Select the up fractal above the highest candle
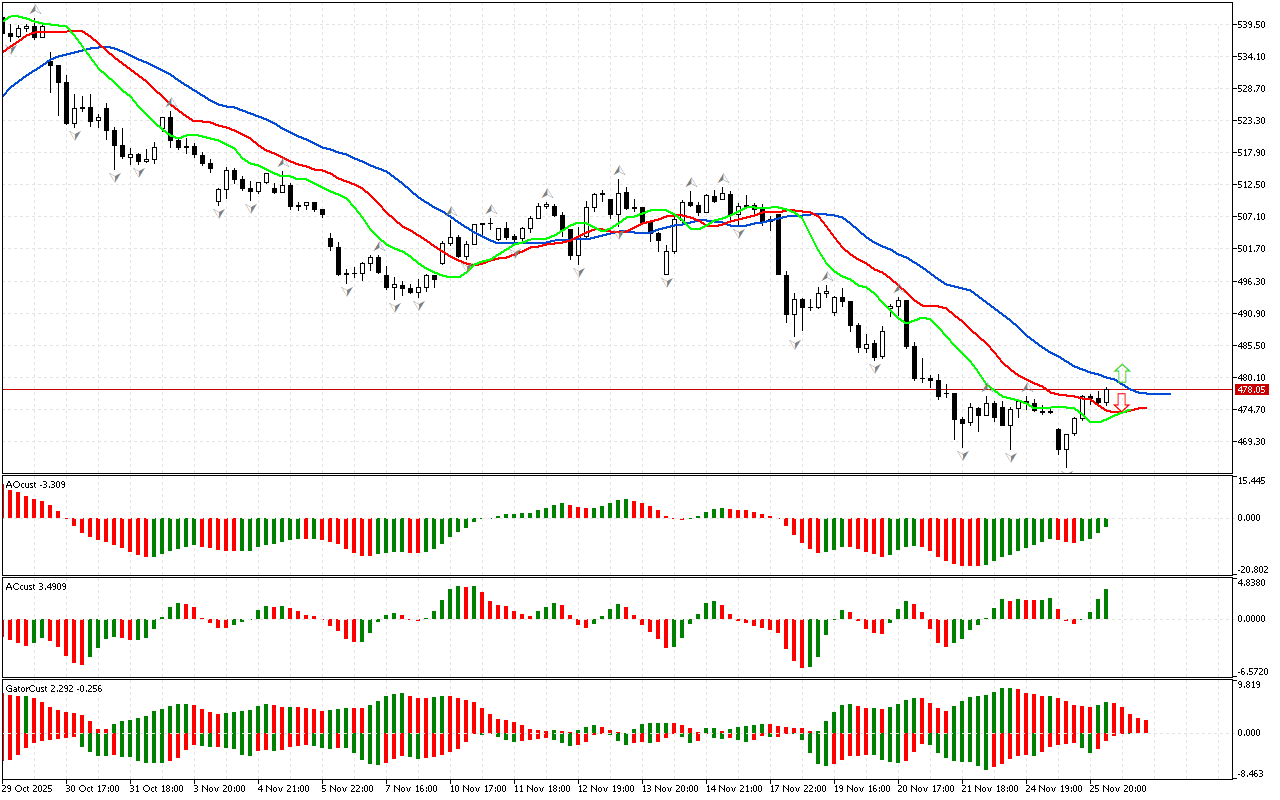The image size is (1280, 800). (35, 10)
